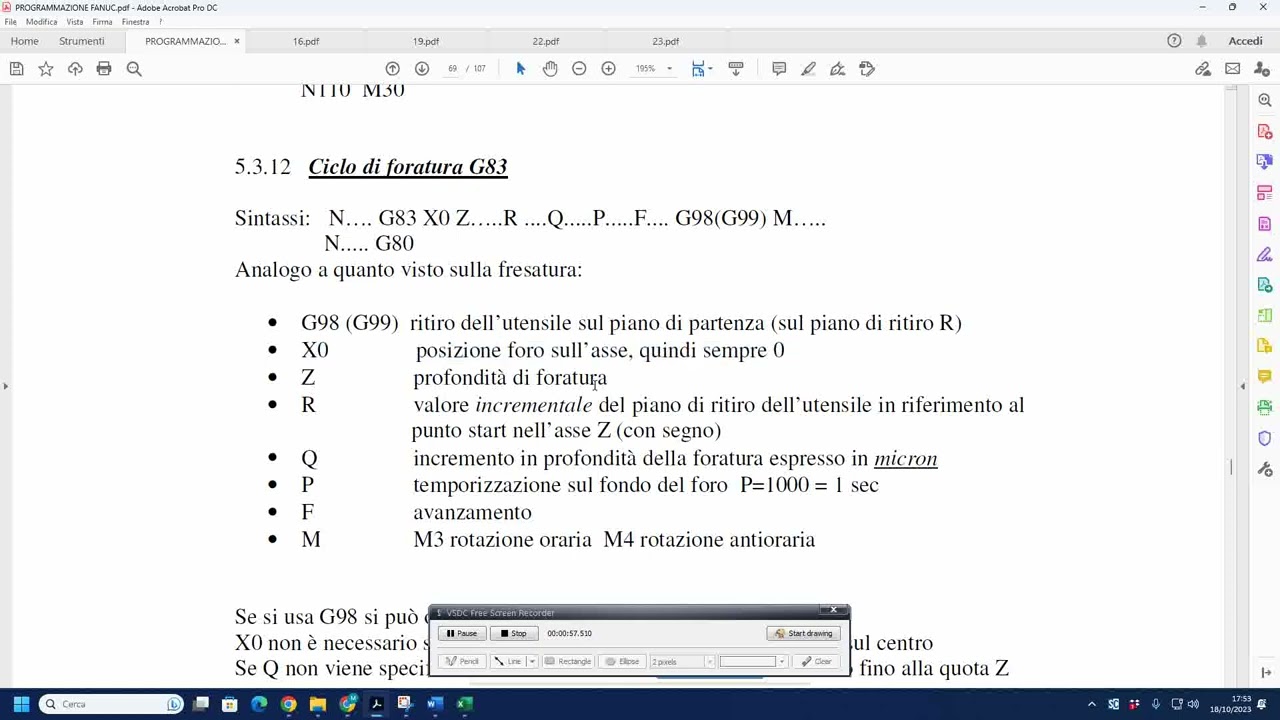Open the fit page options dropdown arrow

[710, 69]
